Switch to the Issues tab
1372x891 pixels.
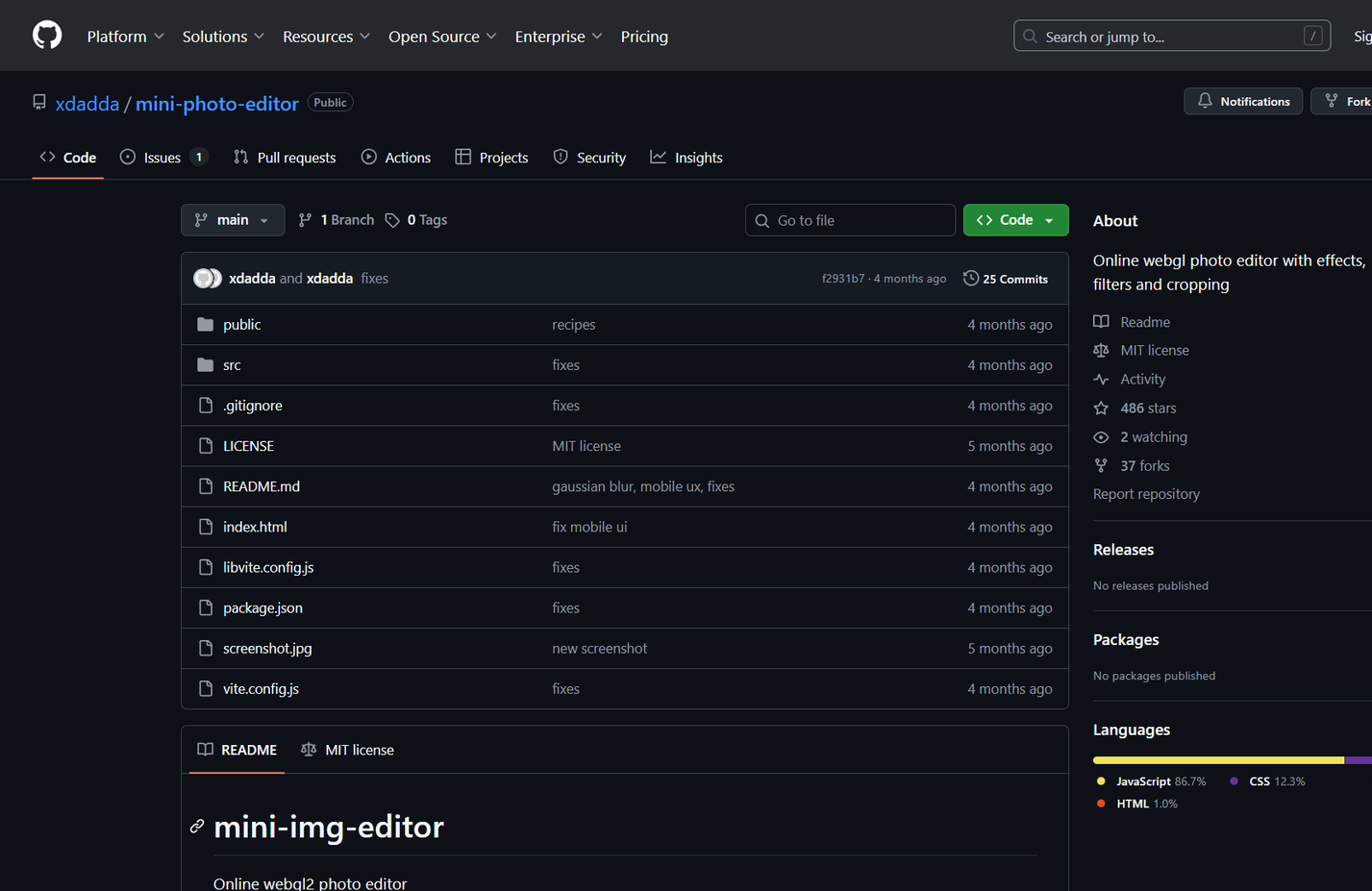[x=157, y=157]
